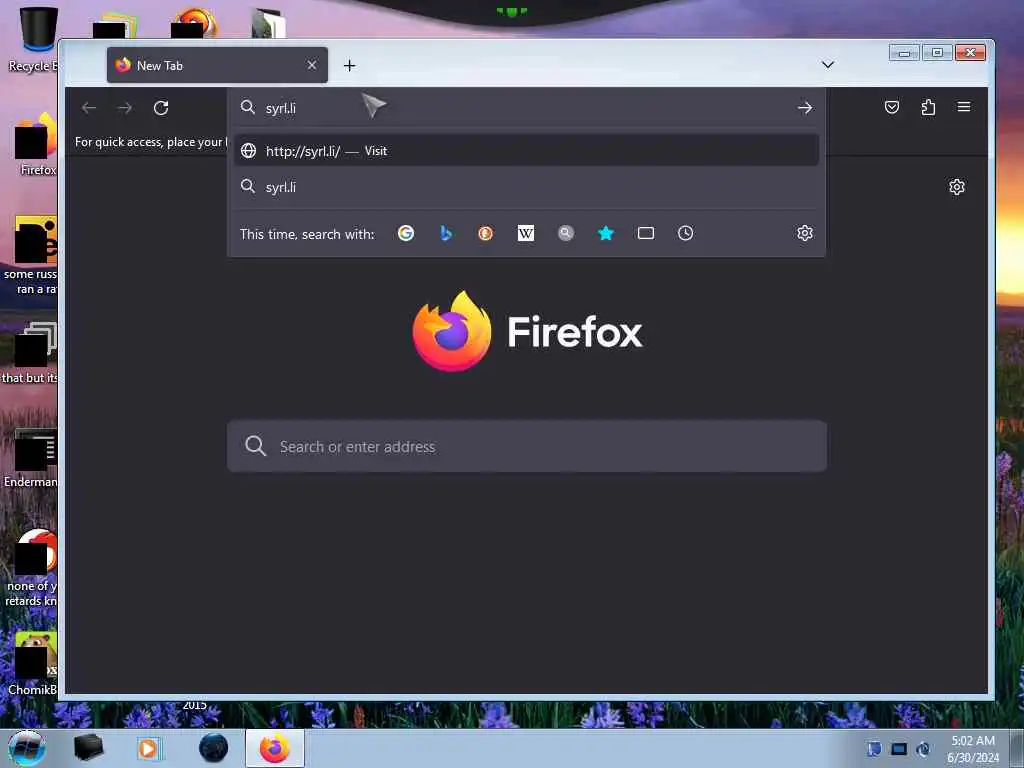Open New Tab personalize gear
Screen dimensions: 1024x768
957,187
